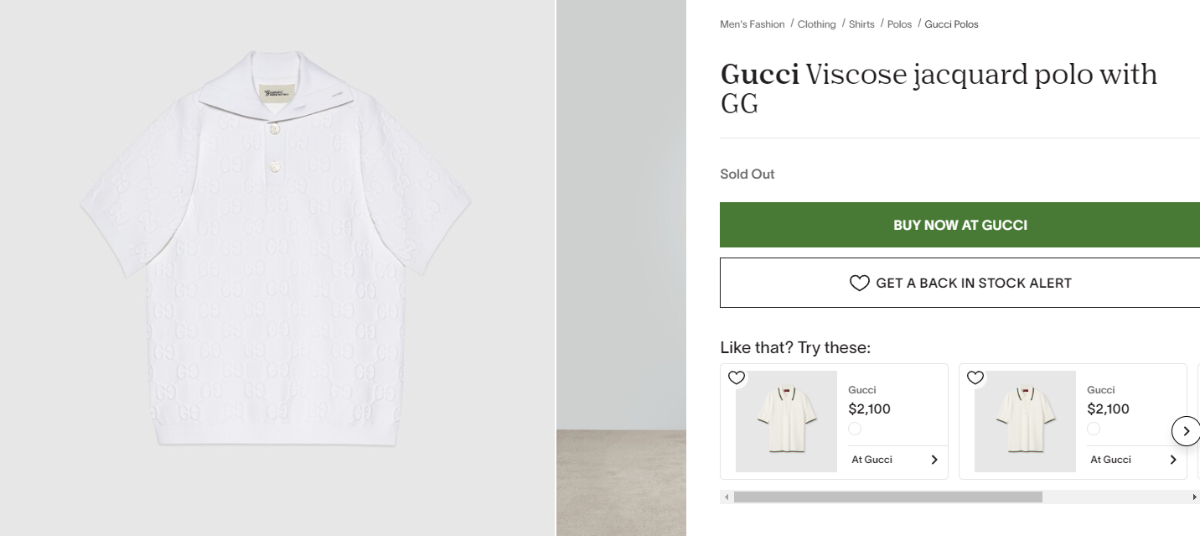Image resolution: width=1200 pixels, height=536 pixels.
Task: Select white color swatch on second suggestion
Action: click(x=1094, y=429)
